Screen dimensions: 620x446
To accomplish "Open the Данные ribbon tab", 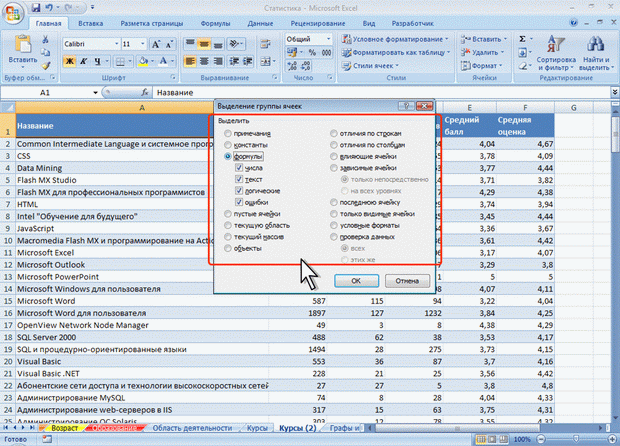I will click(260, 23).
